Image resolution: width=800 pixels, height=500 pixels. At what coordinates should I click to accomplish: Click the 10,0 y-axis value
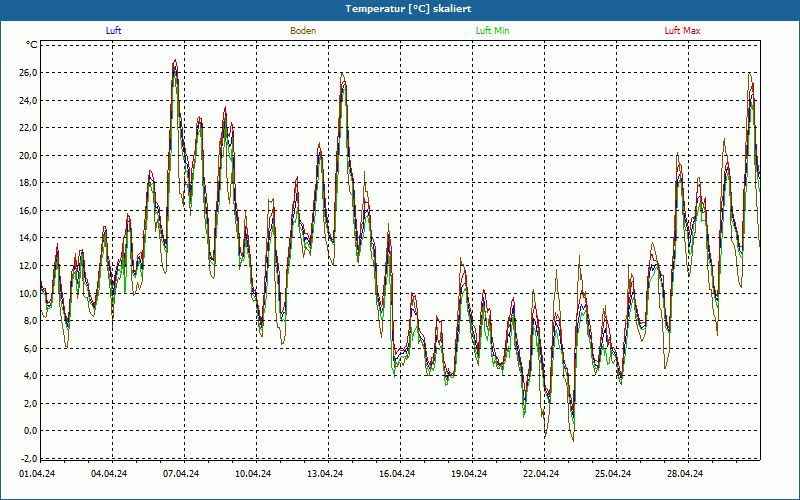[29, 293]
